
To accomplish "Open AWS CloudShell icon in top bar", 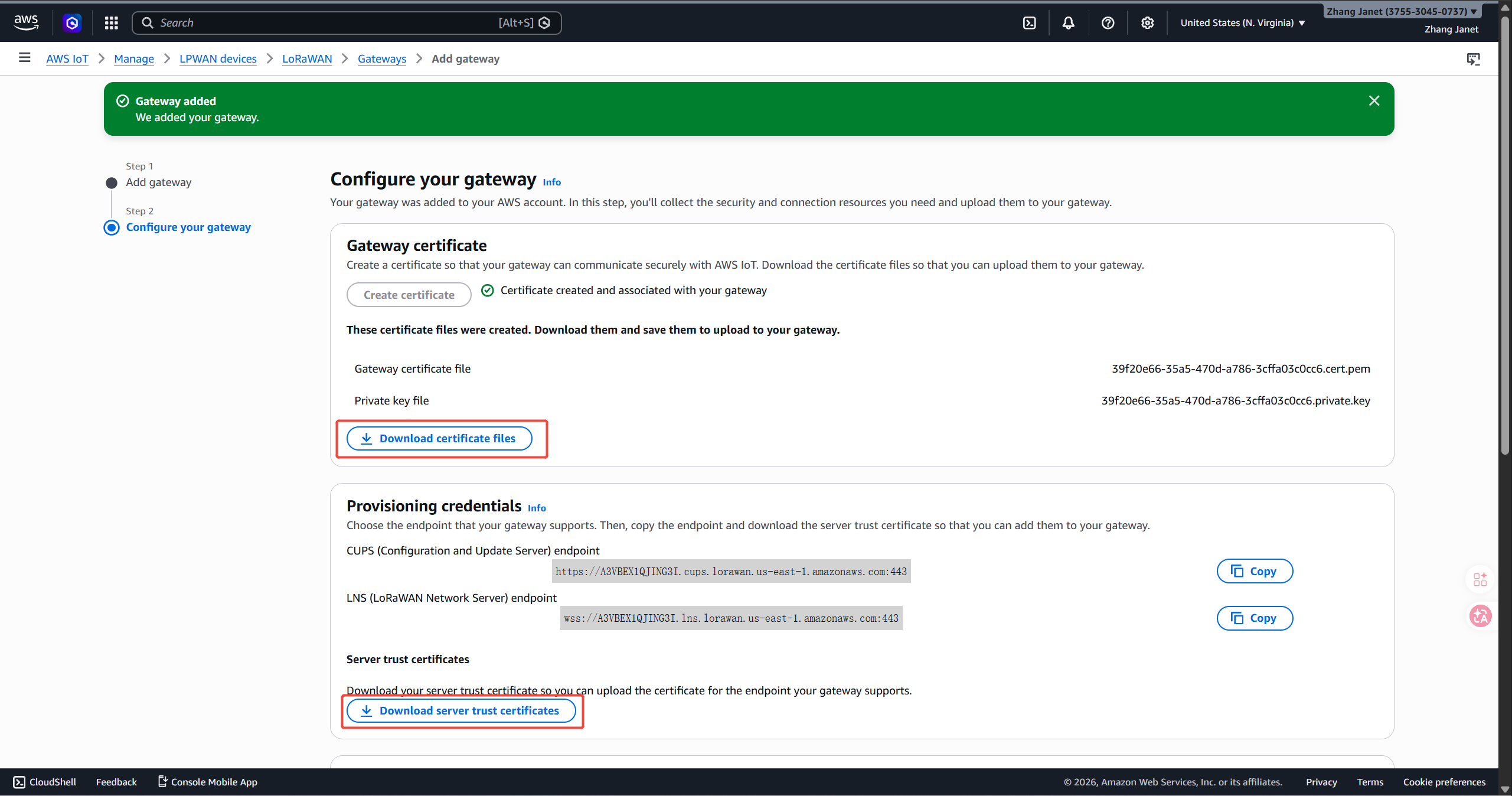I will point(1029,23).
